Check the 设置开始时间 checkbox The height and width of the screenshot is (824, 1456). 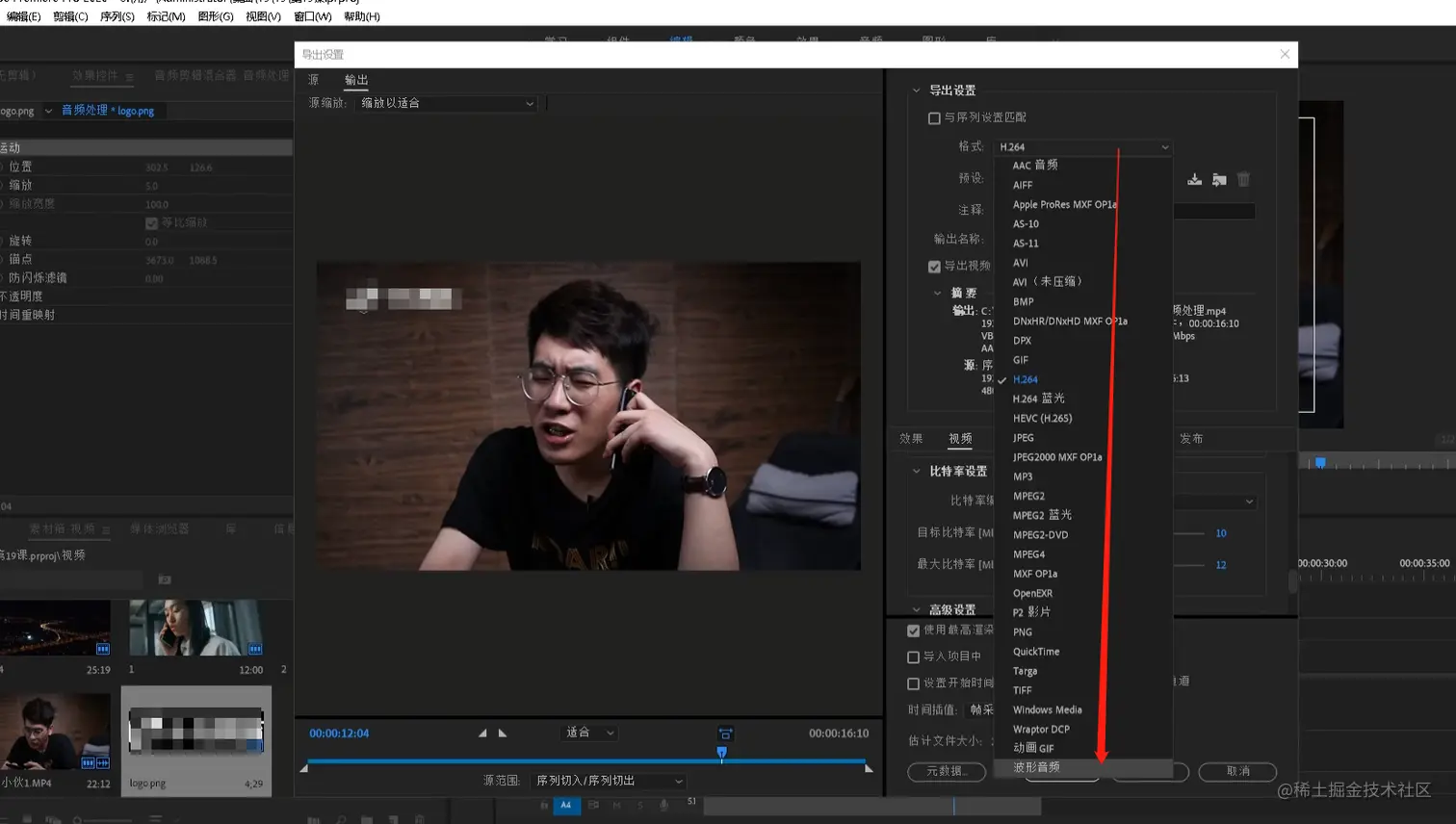click(913, 683)
